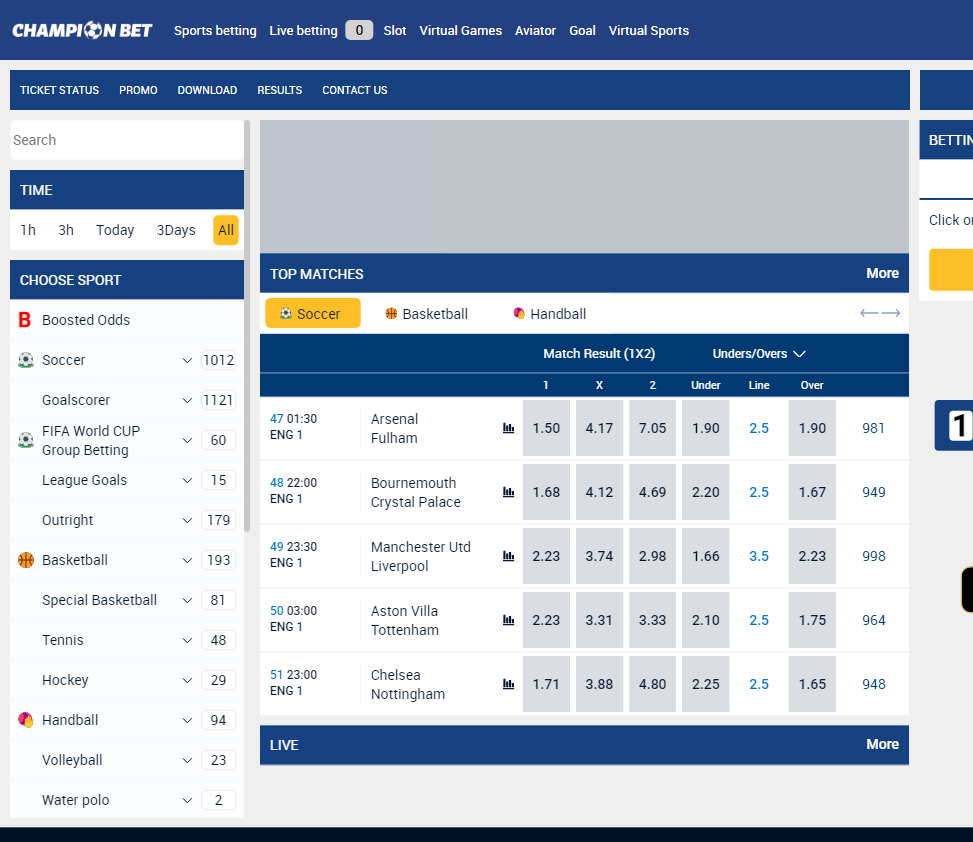The width and height of the screenshot is (973, 842).
Task: Click More in TOP MATCHES header
Action: click(882, 274)
